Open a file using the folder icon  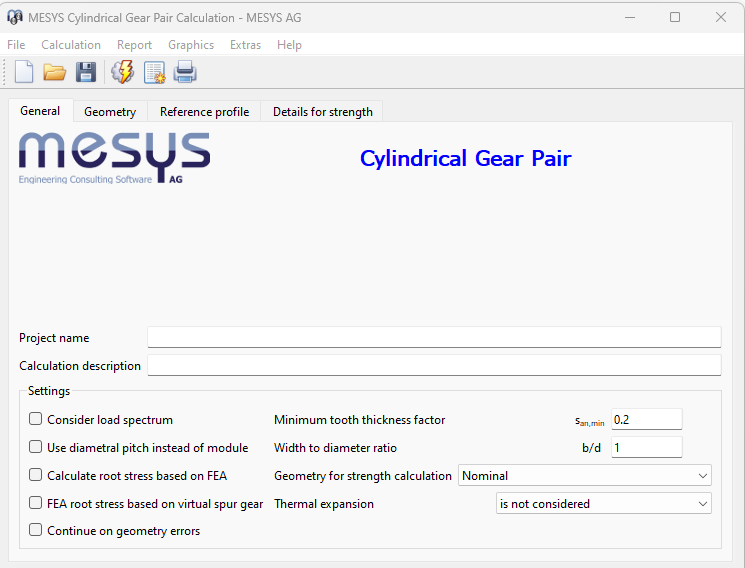tap(54, 72)
